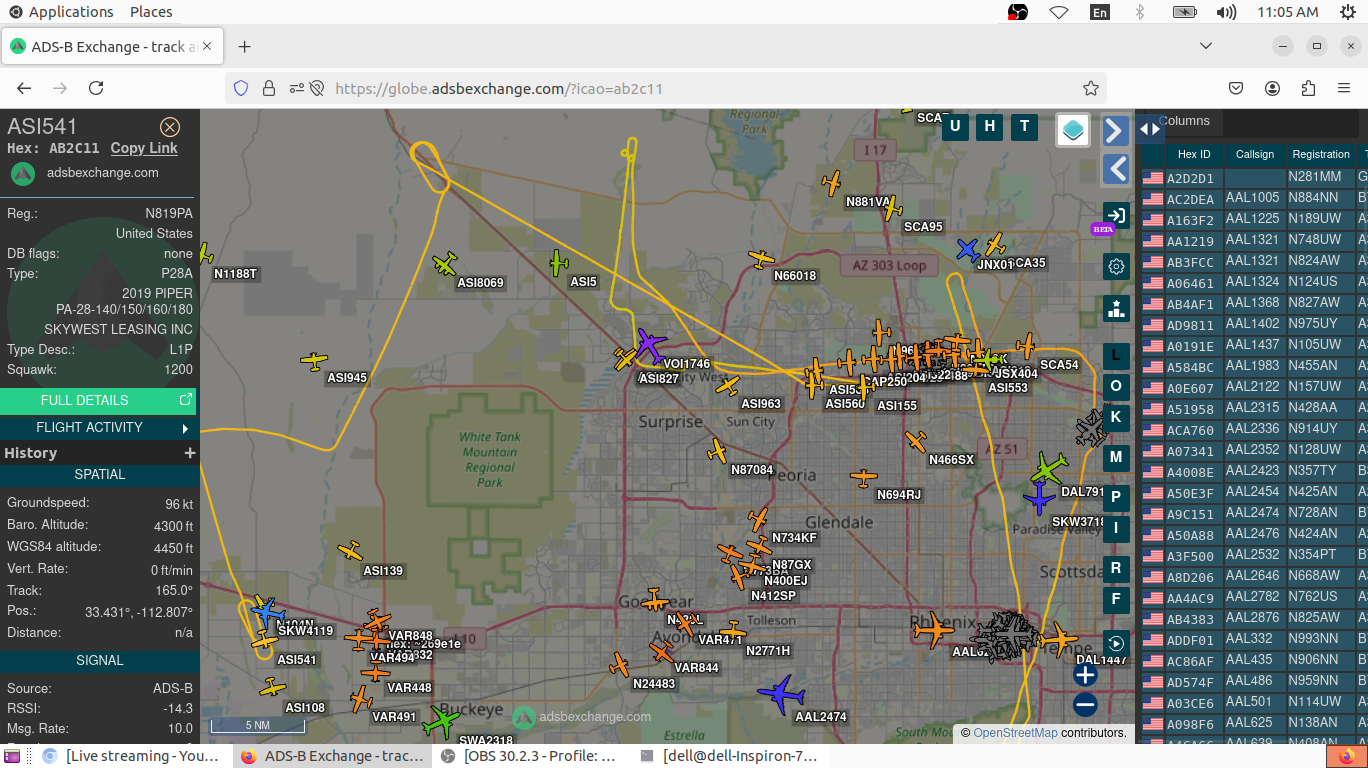1368x768 pixels.
Task: Toggle the H map button
Action: pyautogui.click(x=990, y=126)
